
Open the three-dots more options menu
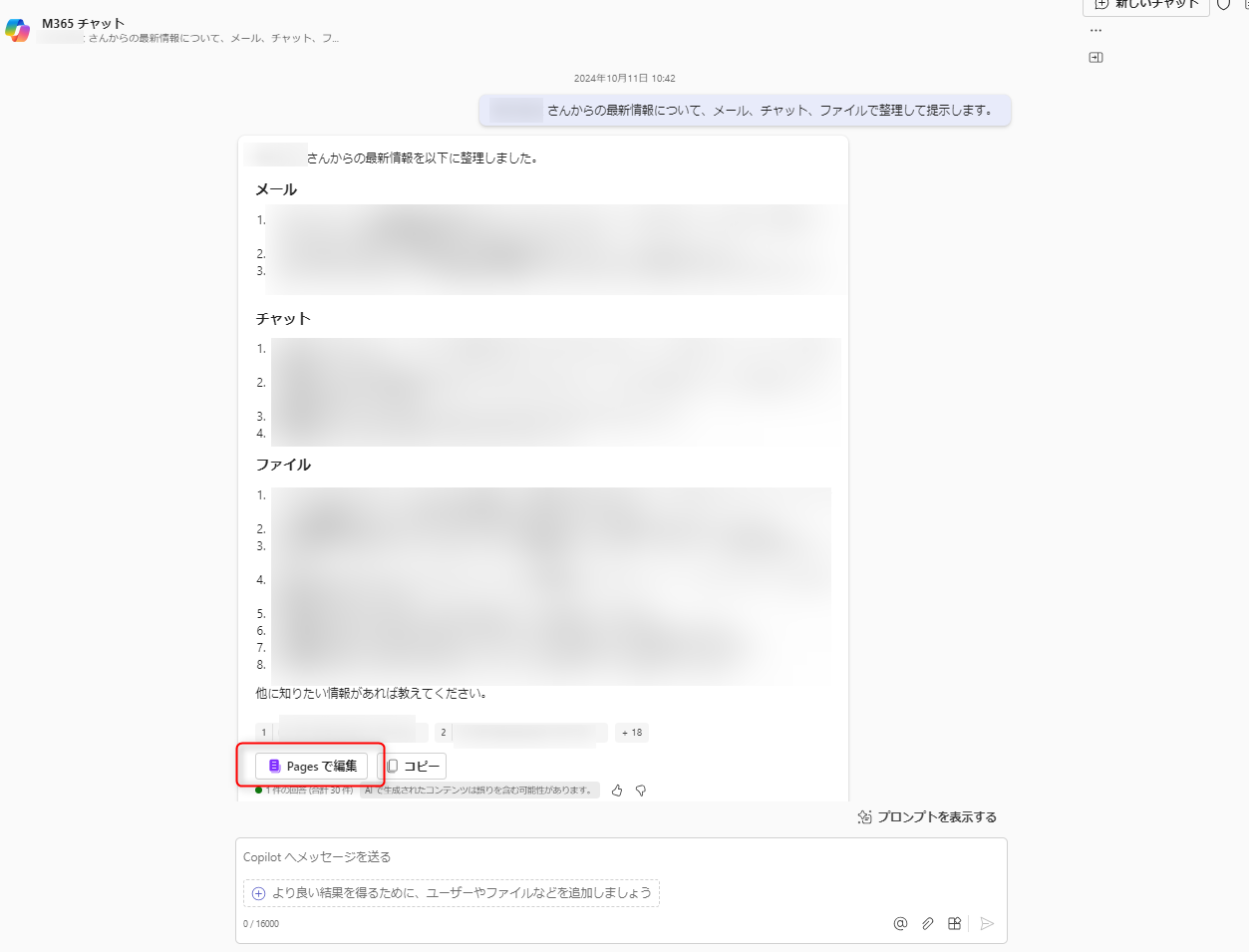(x=1095, y=31)
